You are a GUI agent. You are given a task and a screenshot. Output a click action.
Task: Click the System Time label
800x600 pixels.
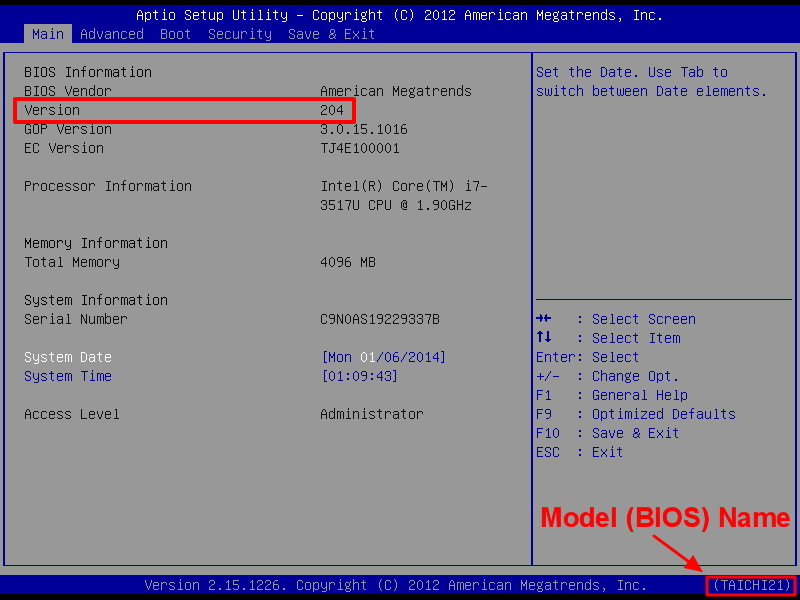[68, 376]
